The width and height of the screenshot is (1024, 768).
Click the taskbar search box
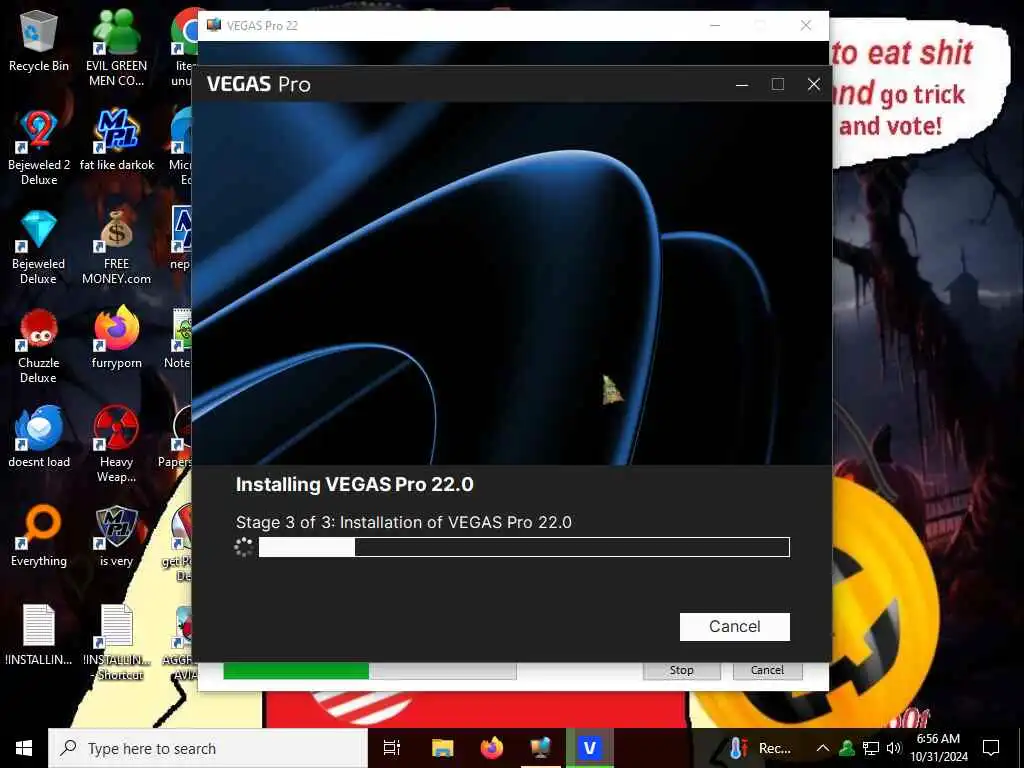208,748
